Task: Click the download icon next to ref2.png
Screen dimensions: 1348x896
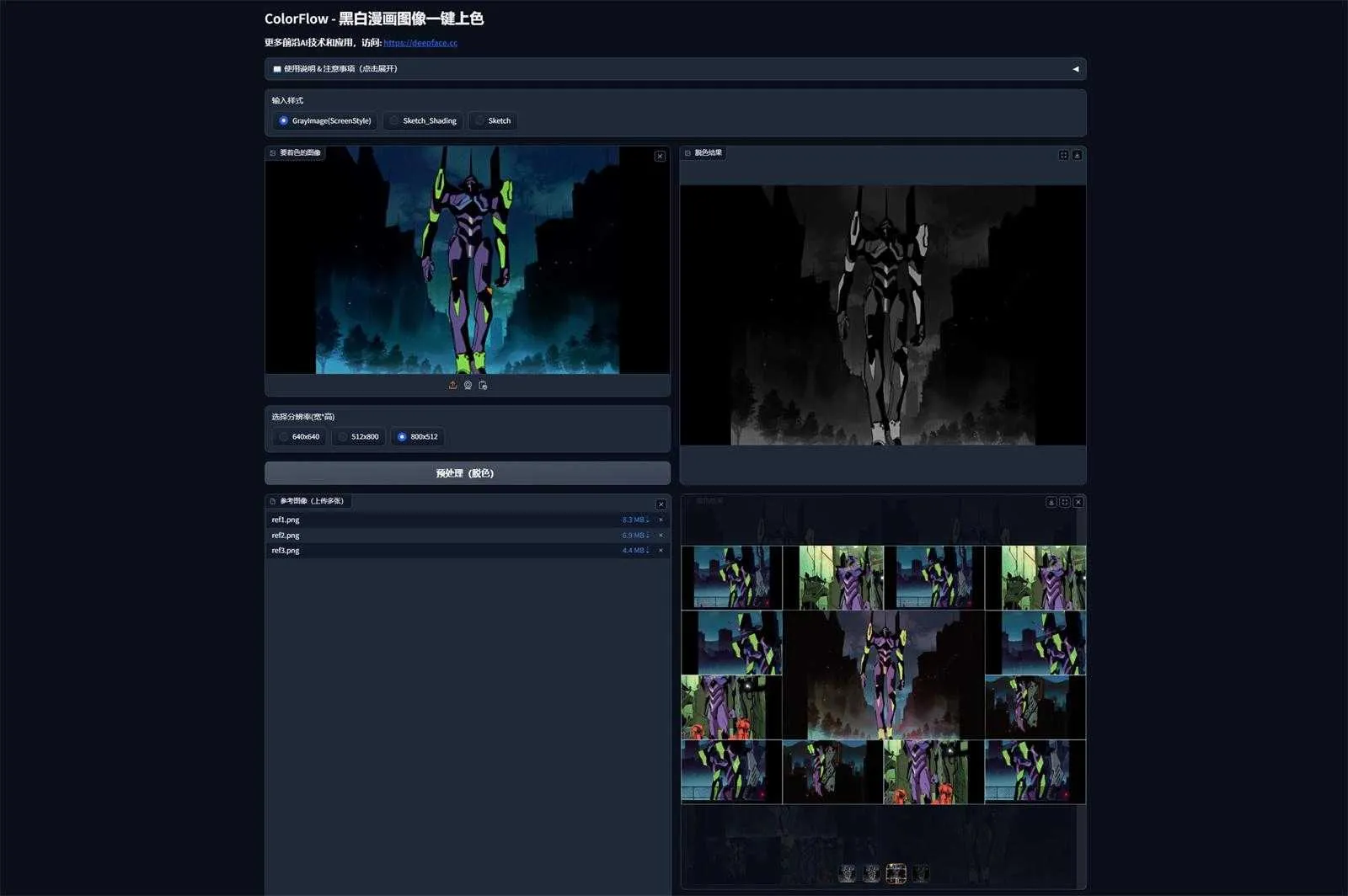Action: (x=649, y=535)
